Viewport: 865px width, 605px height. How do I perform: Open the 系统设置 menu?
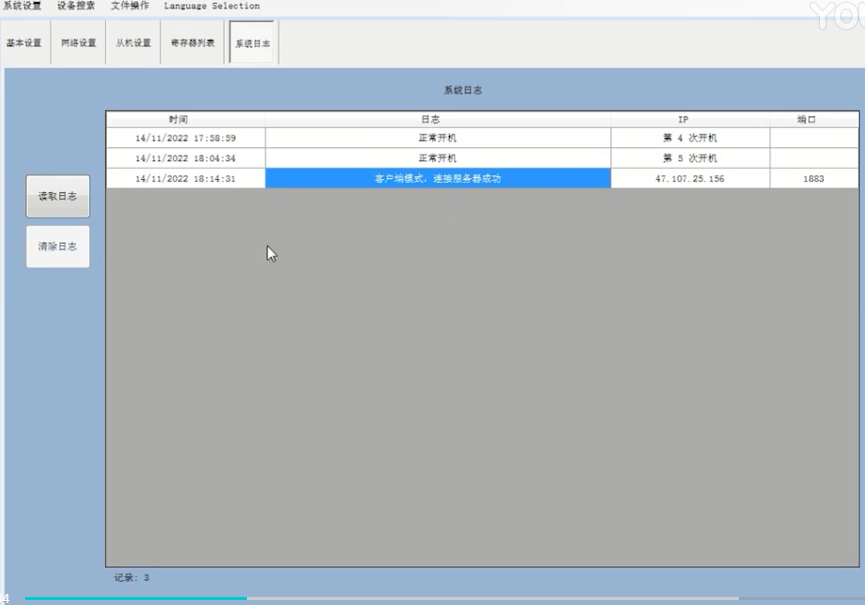click(22, 6)
